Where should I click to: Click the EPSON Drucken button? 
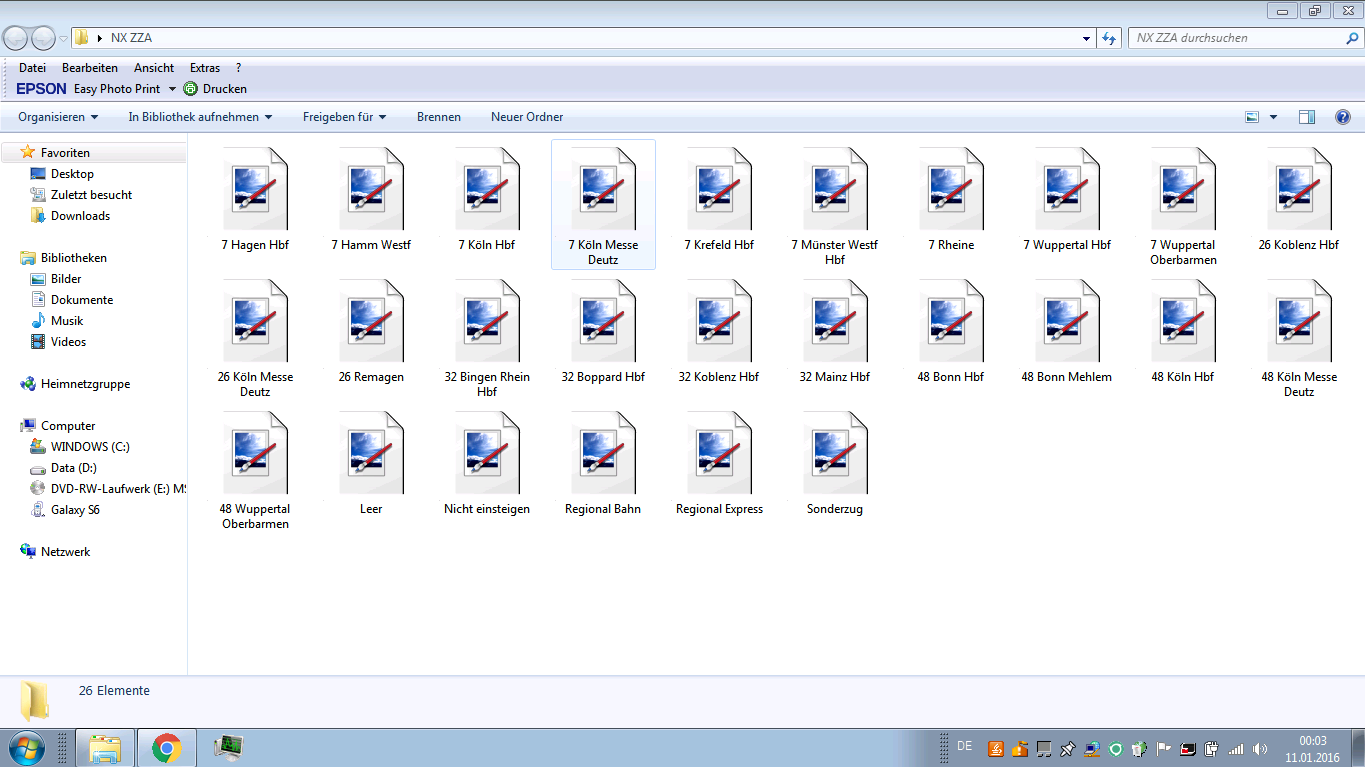pyautogui.click(x=215, y=89)
